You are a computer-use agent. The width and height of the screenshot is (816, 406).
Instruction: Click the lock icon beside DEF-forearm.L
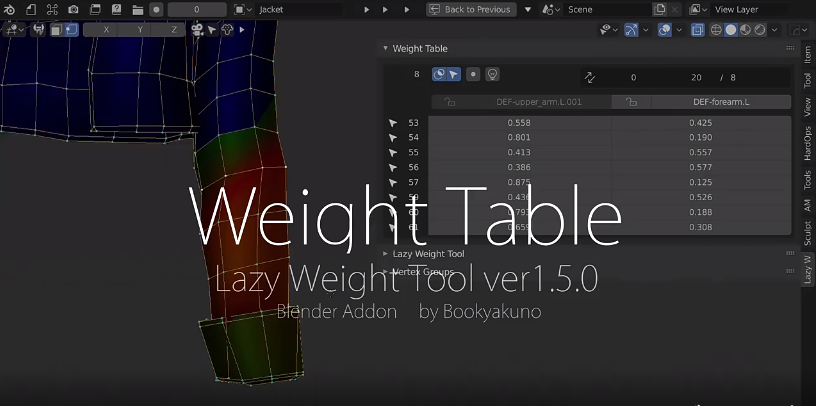631,102
